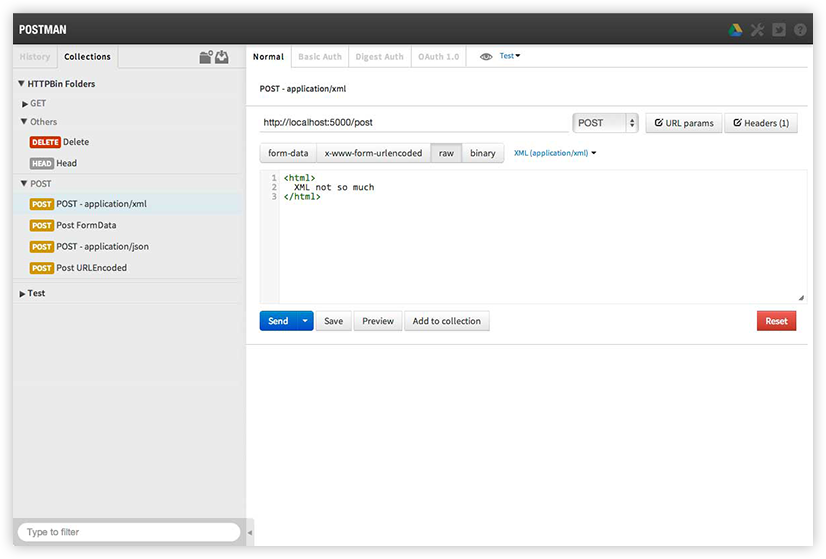Click the new collection folder icon
The width and height of the screenshot is (826, 559).
point(206,57)
